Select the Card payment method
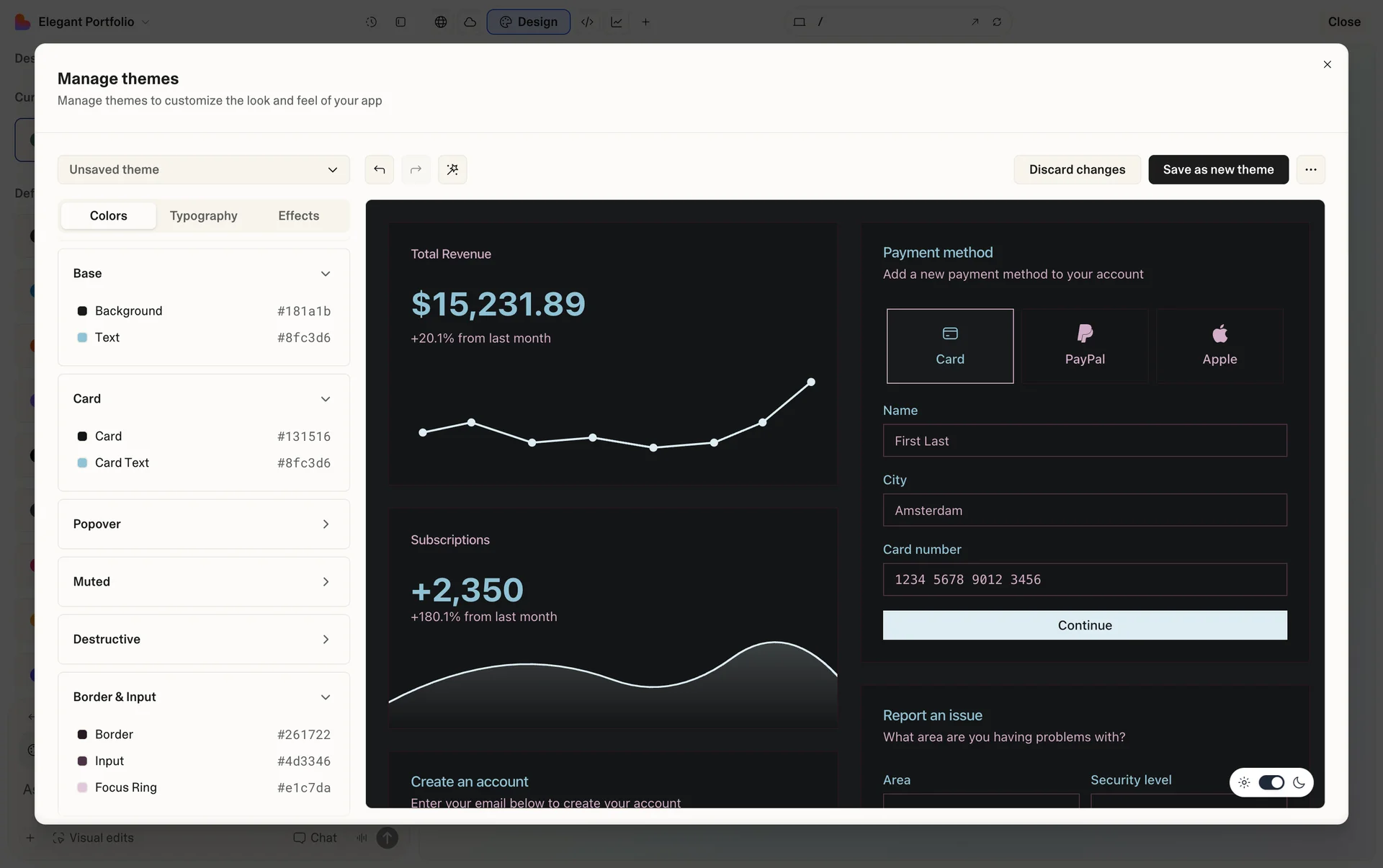 [949, 346]
